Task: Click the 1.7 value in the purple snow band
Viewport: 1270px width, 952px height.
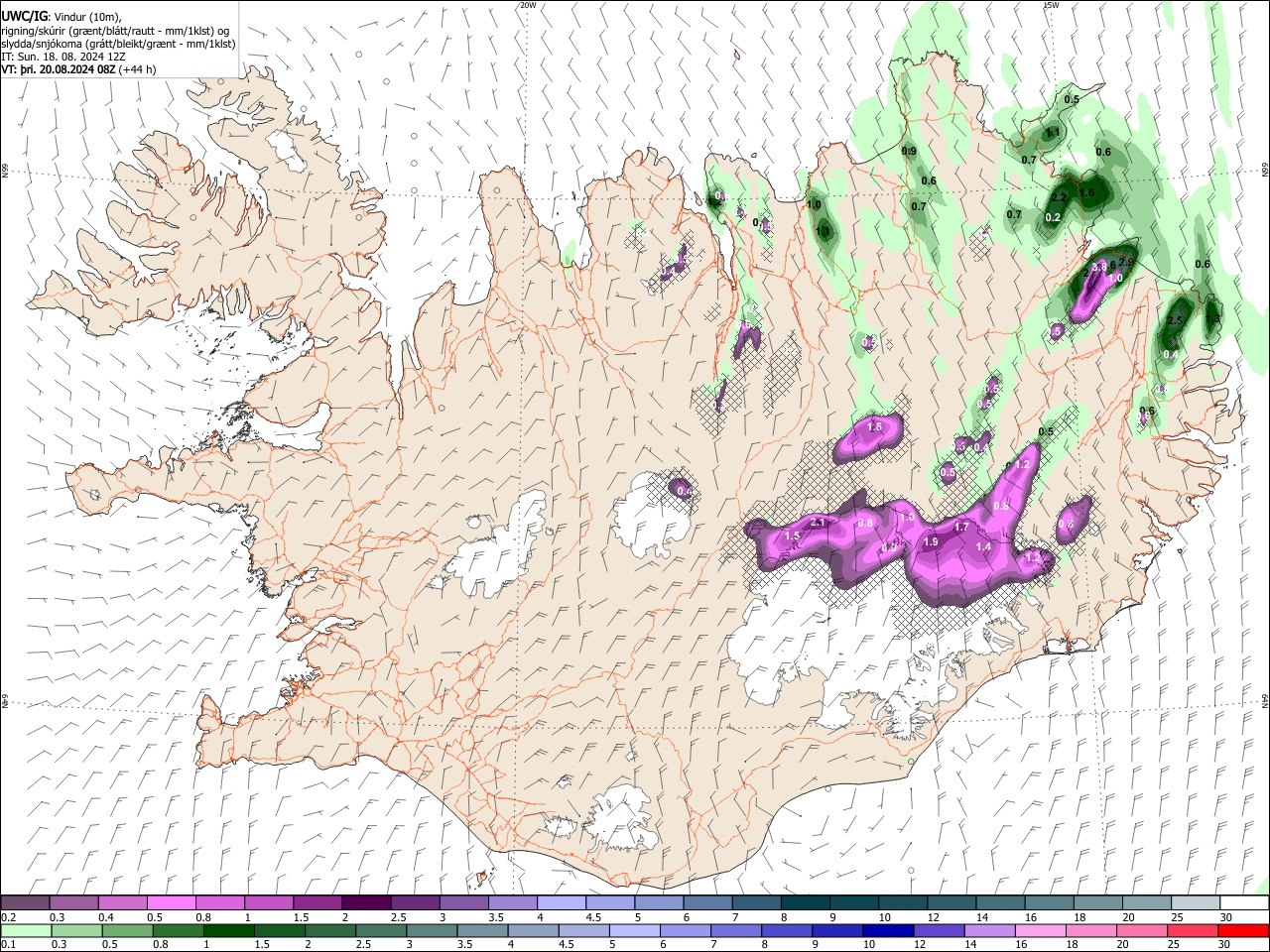Action: 961,528
